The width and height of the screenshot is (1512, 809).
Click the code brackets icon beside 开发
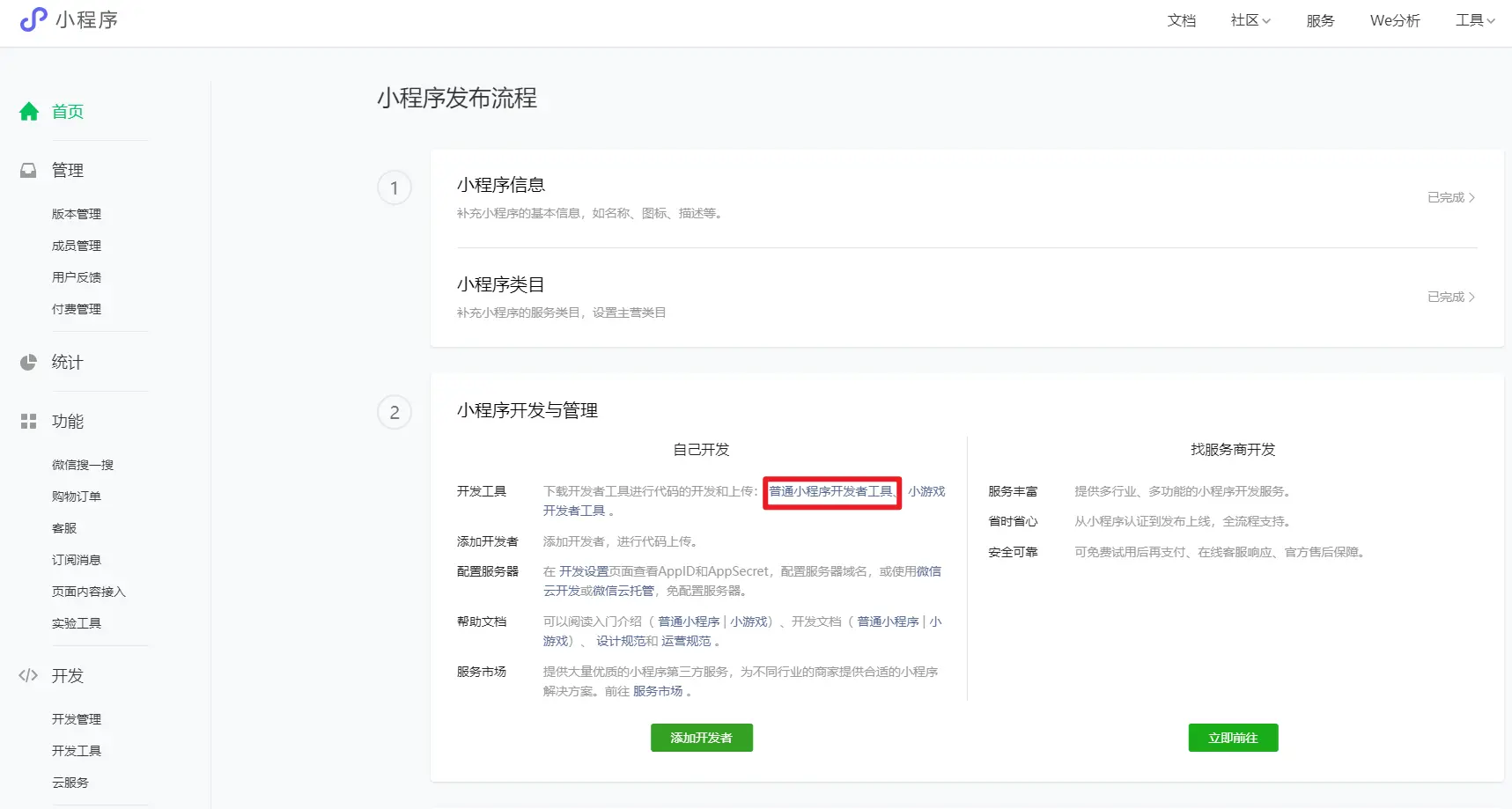click(29, 676)
